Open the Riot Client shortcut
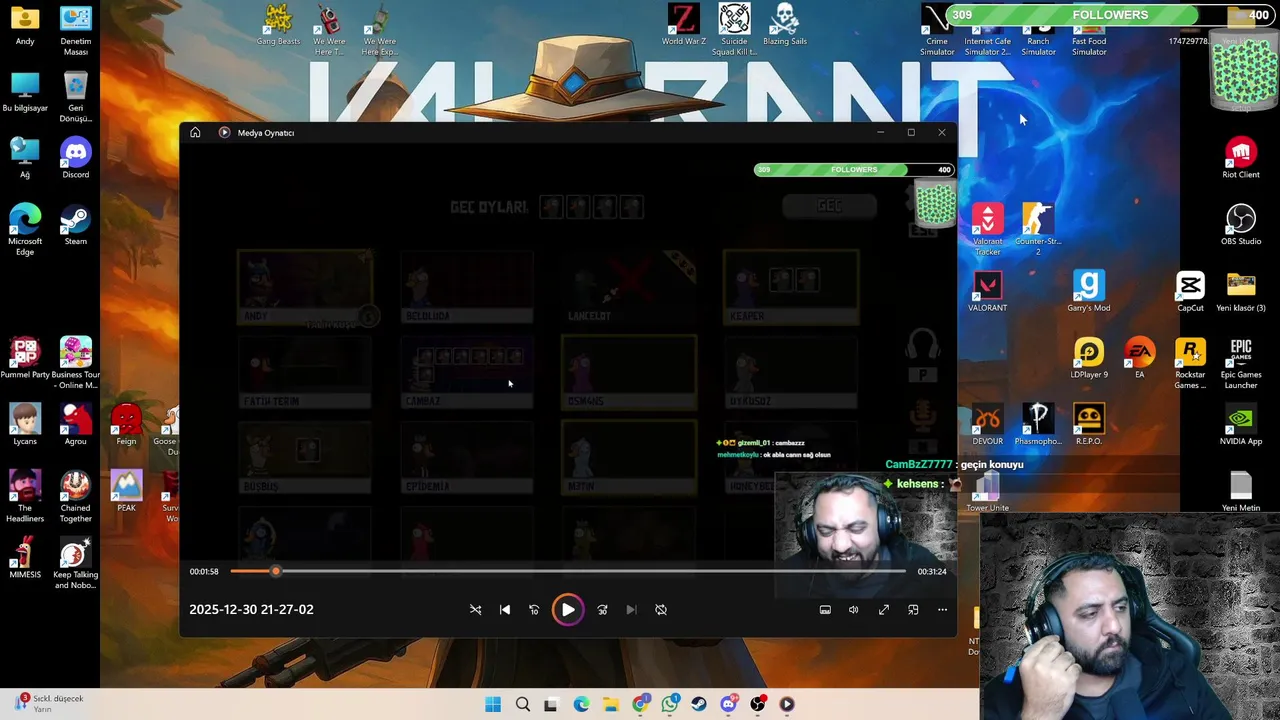This screenshot has height=720, width=1280. click(x=1241, y=159)
